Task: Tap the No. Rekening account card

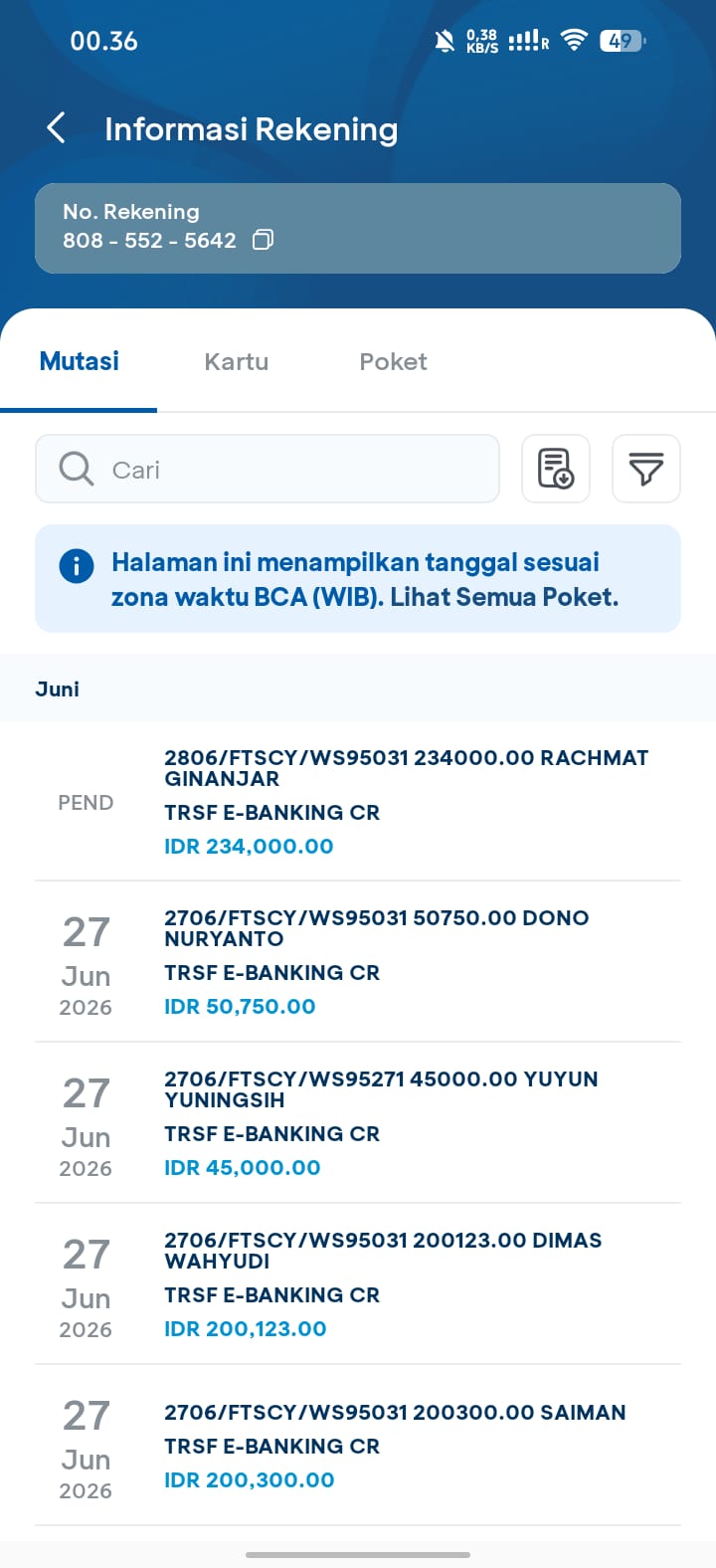Action: [358, 228]
